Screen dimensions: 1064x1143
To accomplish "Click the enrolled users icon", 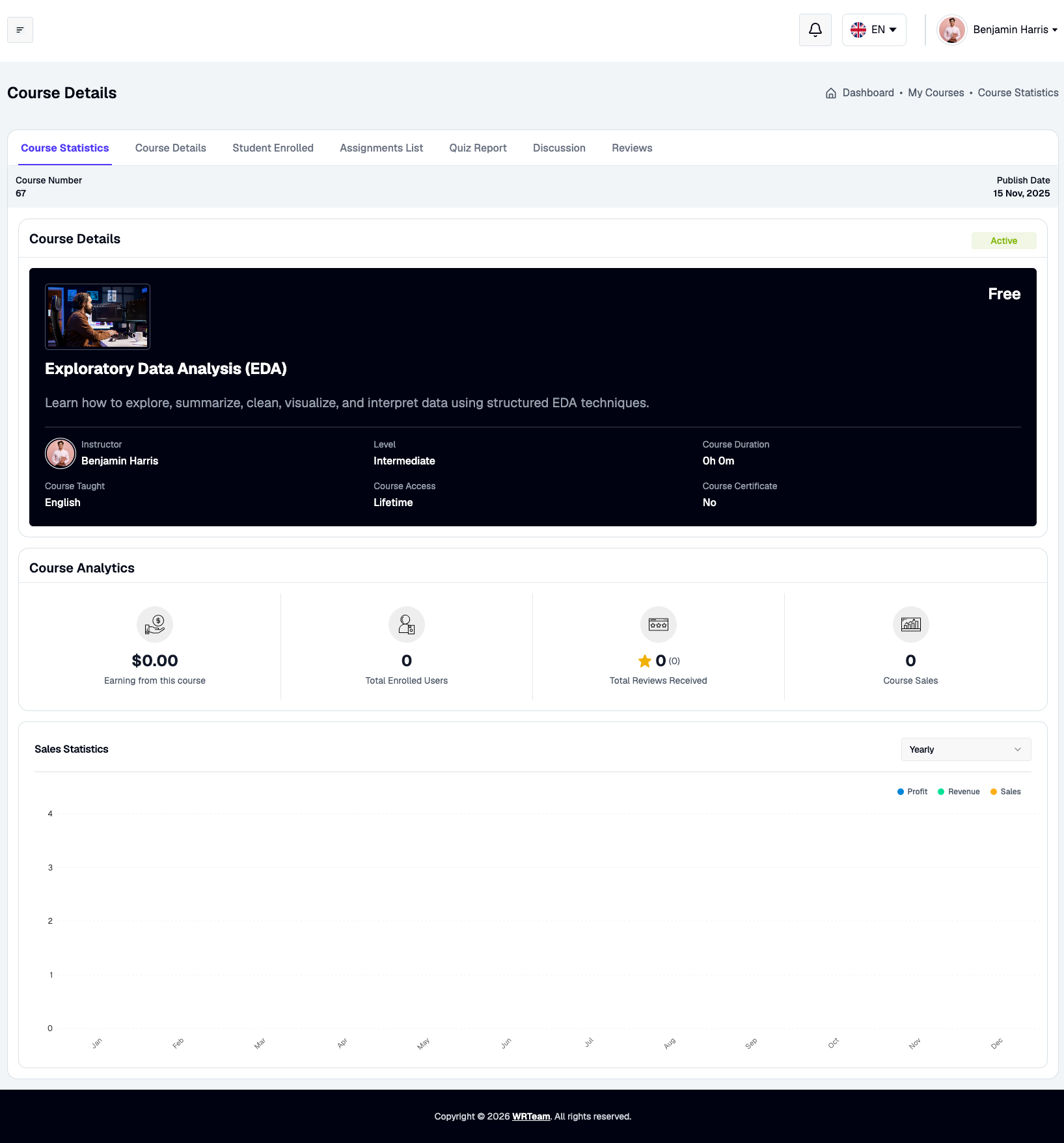I will [x=407, y=625].
